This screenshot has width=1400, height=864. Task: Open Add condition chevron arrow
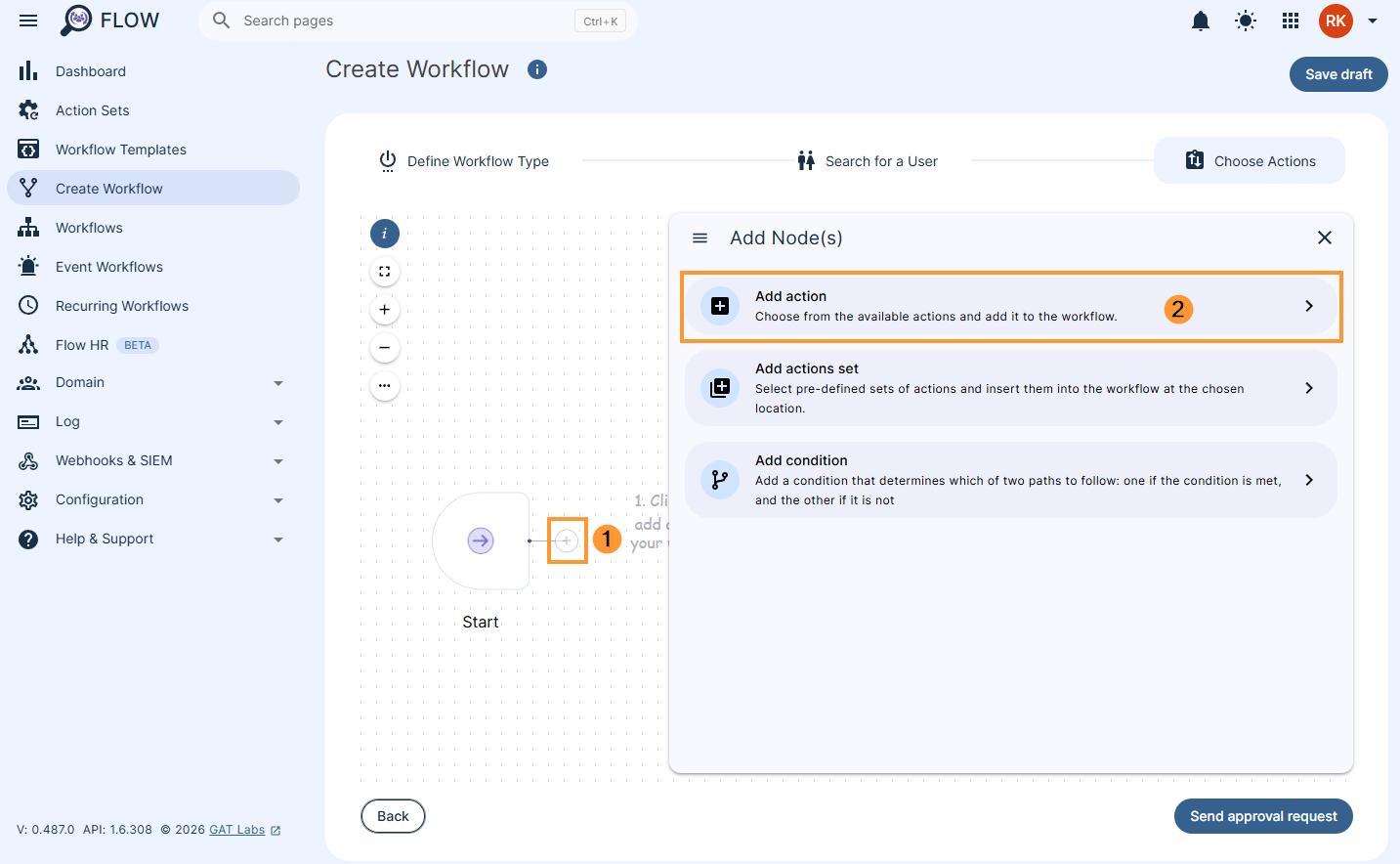pyautogui.click(x=1309, y=480)
